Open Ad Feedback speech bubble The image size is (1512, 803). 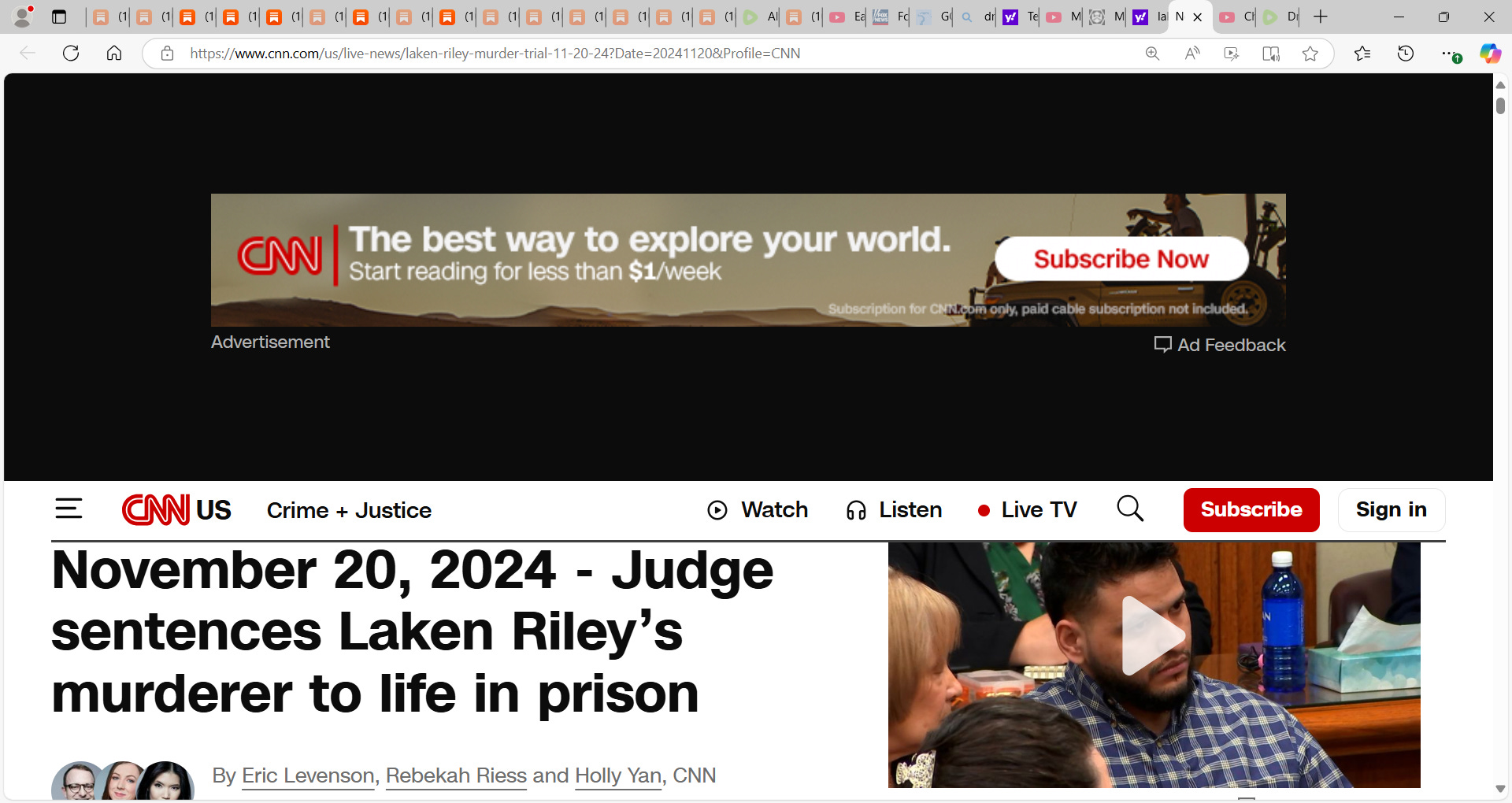pyautogui.click(x=1162, y=344)
